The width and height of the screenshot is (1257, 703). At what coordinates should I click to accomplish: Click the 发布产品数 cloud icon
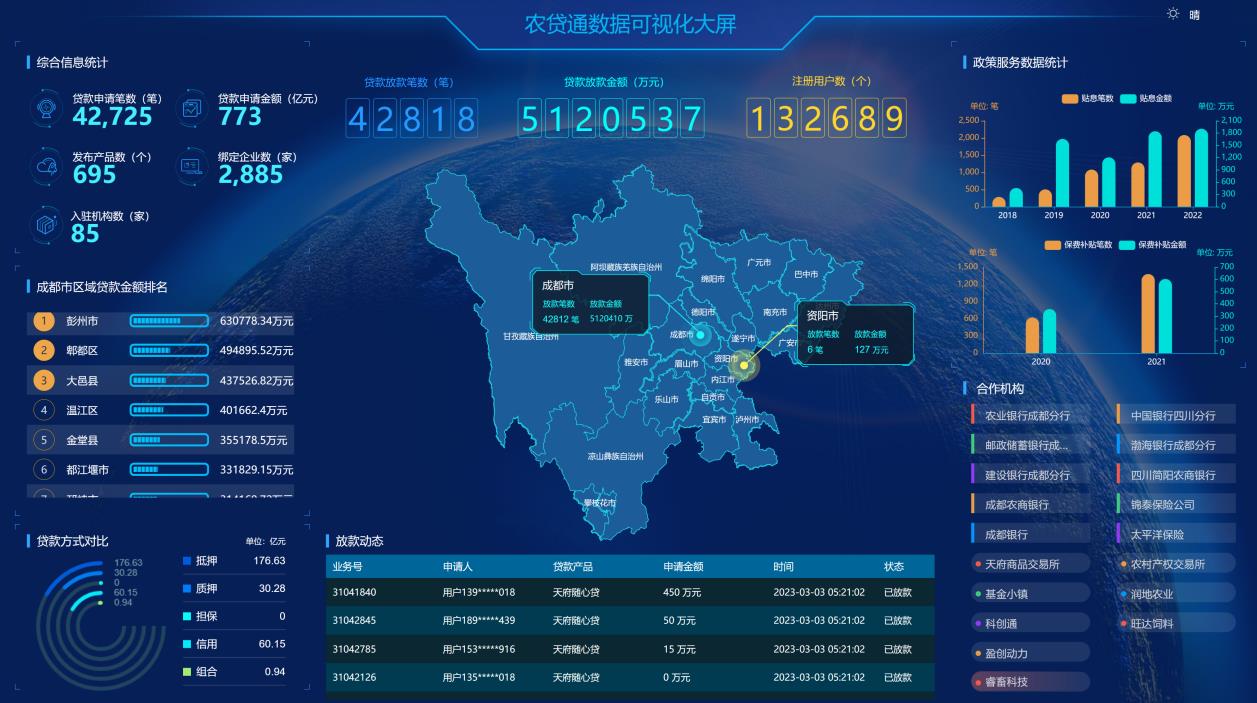pos(47,166)
